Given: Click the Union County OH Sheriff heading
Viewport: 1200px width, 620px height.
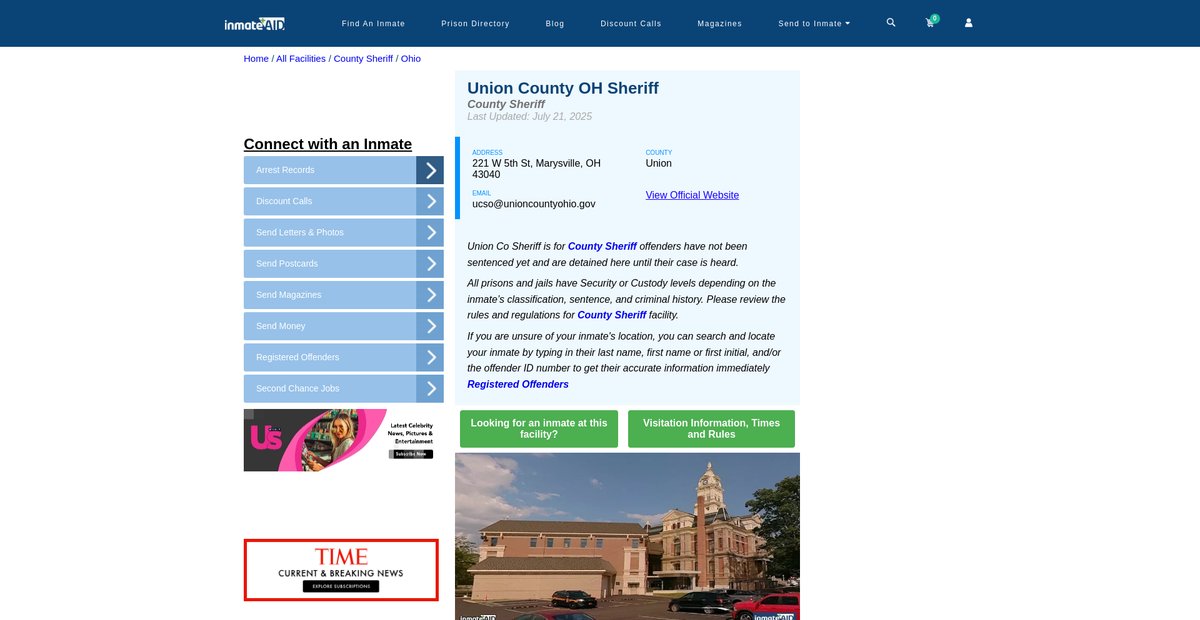Looking at the screenshot, I should pyautogui.click(x=563, y=88).
